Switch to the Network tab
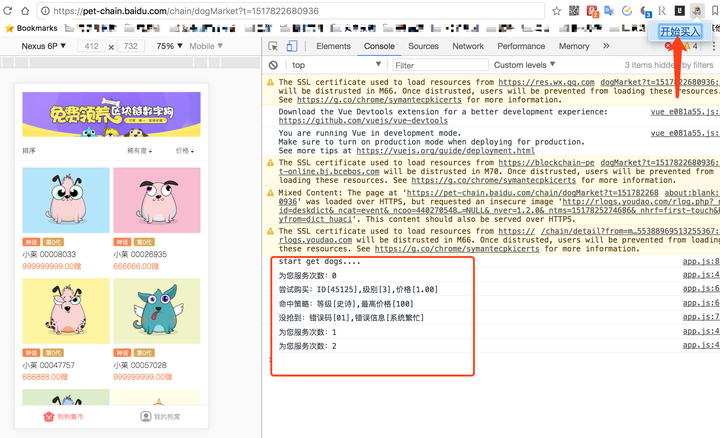The height and width of the screenshot is (438, 720). tap(468, 46)
